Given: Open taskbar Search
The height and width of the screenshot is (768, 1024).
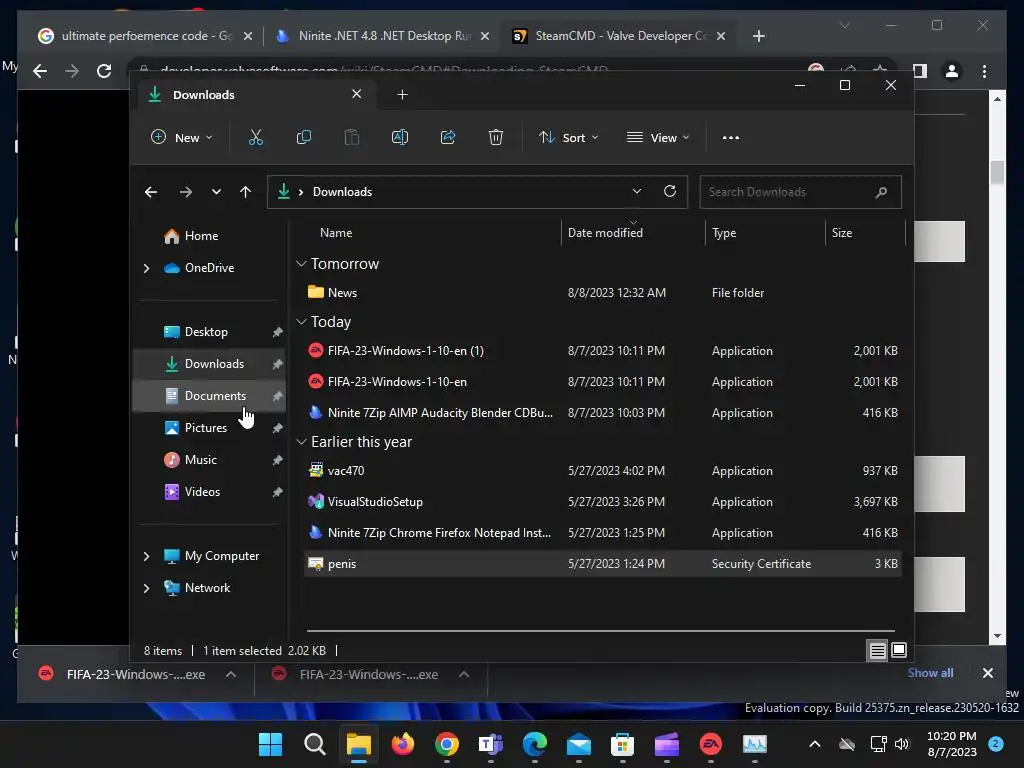Looking at the screenshot, I should (x=315, y=744).
